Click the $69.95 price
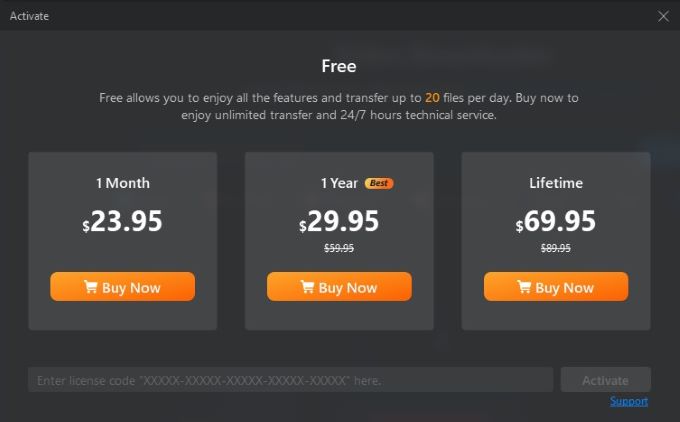 [556, 221]
